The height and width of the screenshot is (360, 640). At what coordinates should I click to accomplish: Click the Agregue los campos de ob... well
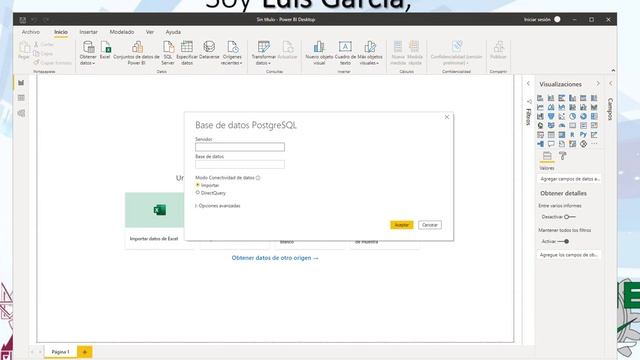(569, 255)
